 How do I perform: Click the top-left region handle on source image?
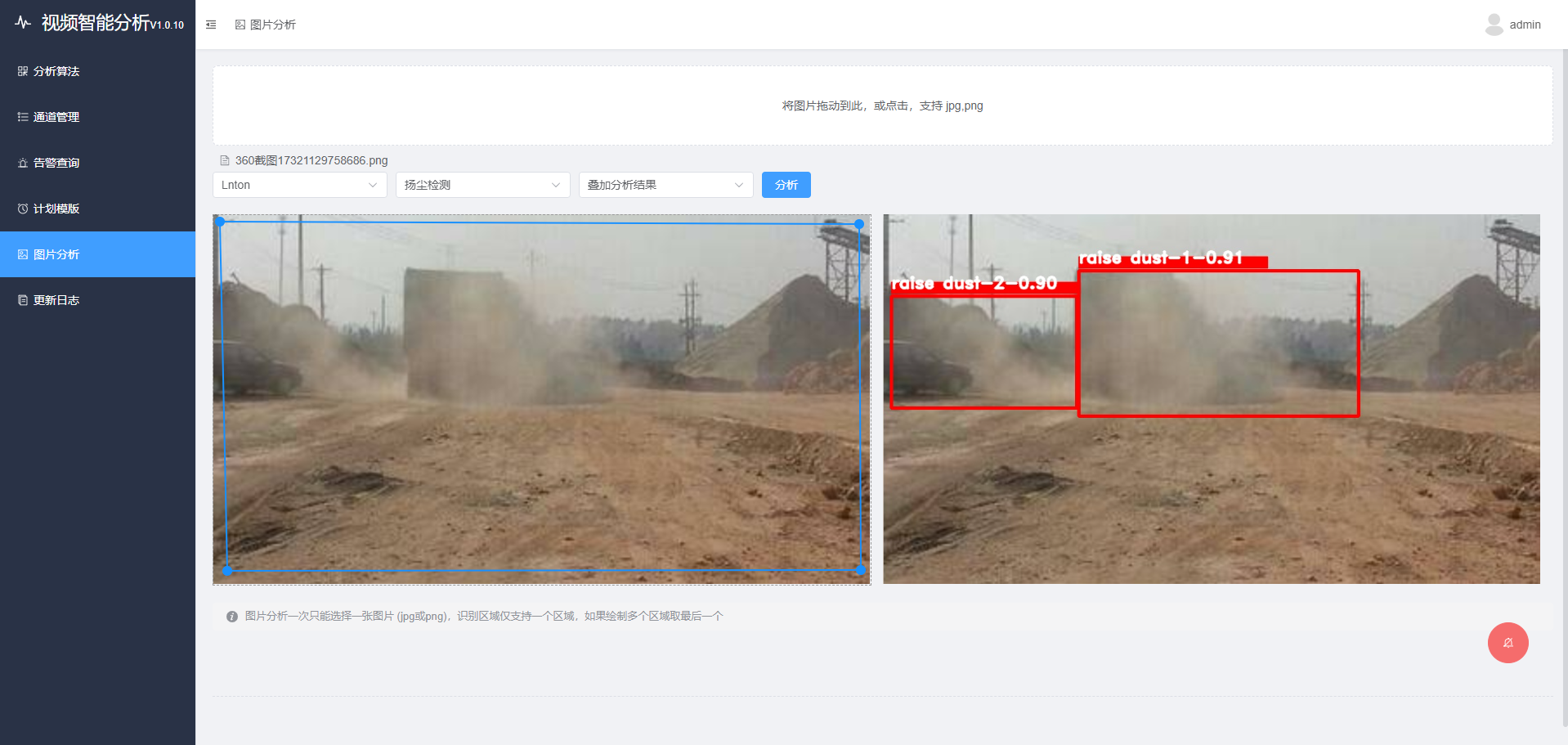220,222
